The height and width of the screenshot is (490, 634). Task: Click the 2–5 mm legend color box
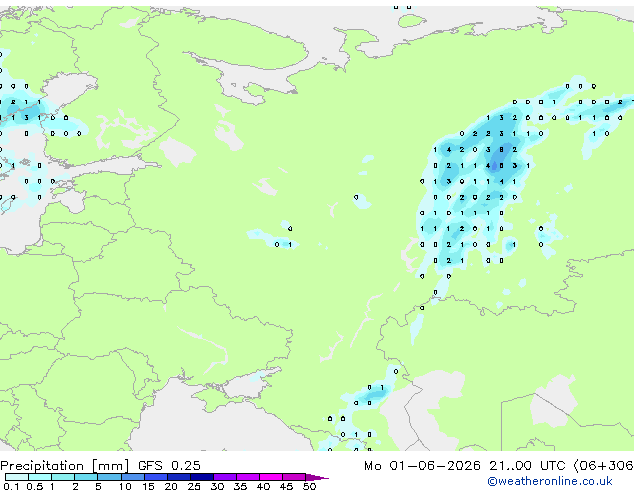click(x=86, y=477)
